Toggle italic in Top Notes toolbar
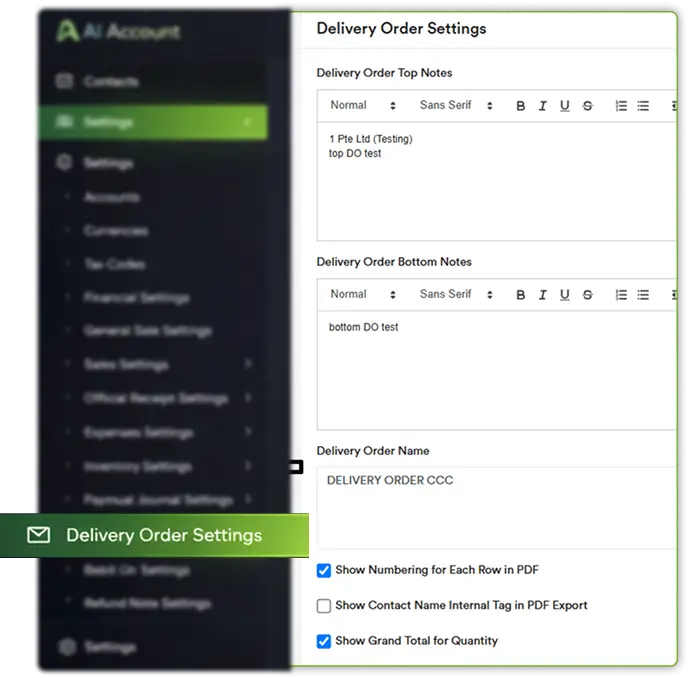Screen dimensions: 689x678 543,106
